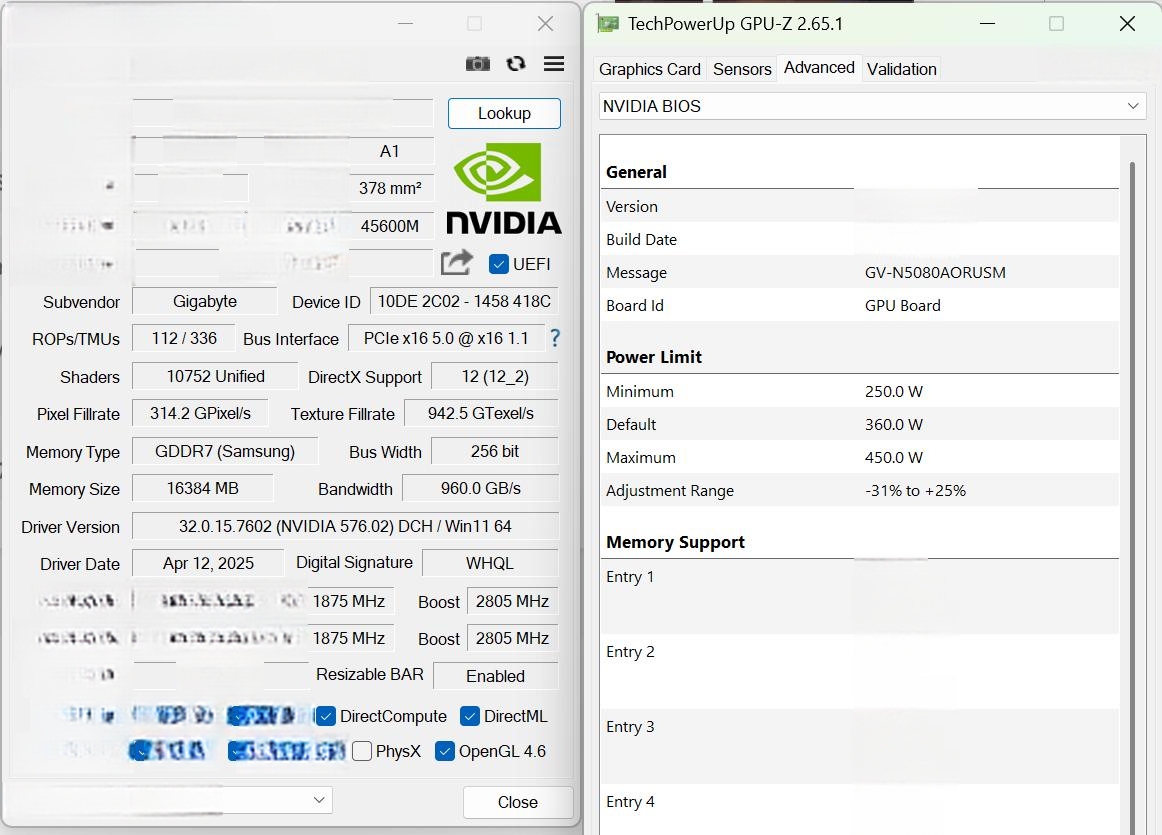Click the Resizable BAR Enabled value

pos(495,676)
